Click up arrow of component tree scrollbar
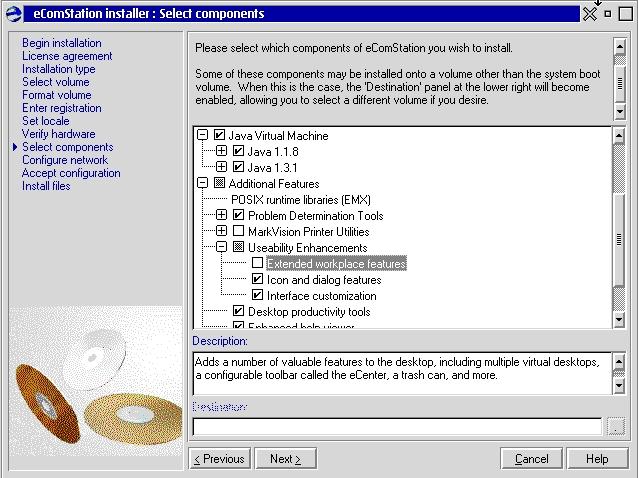638x478 pixels. pos(618,136)
